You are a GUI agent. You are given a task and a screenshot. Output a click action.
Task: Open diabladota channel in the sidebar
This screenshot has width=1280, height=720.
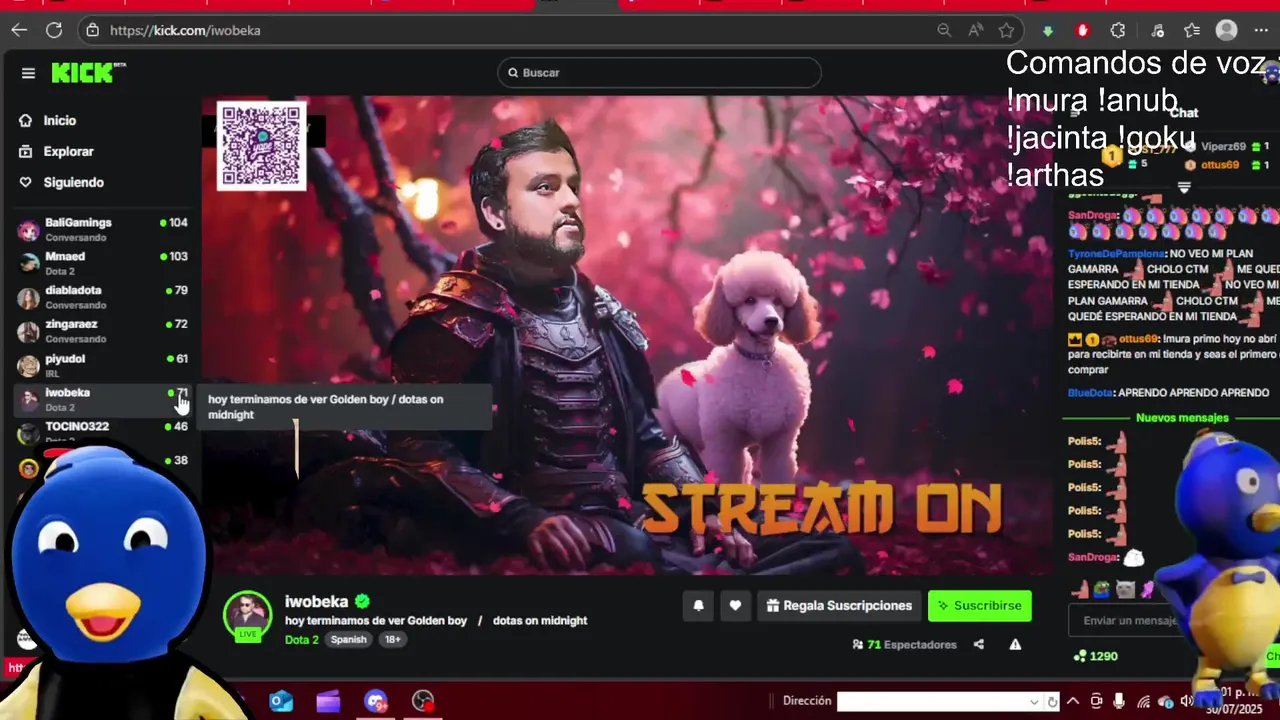point(102,297)
